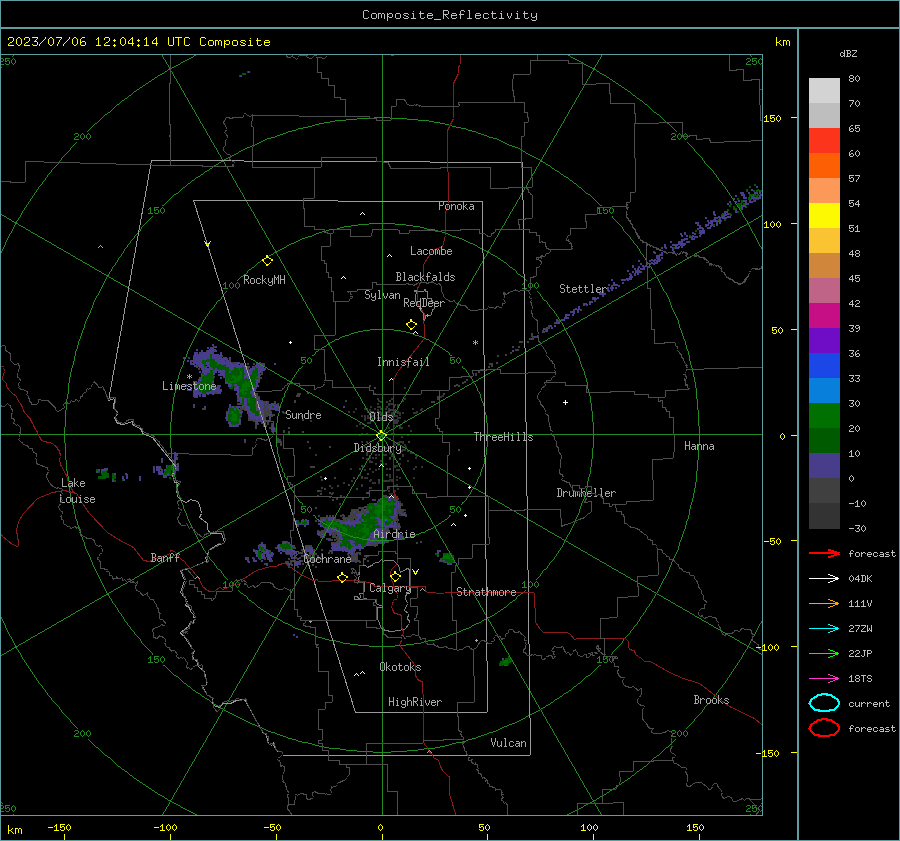The image size is (900, 841).
Task: Click the yellow diamond marker below Cochrane
Action: [x=342, y=577]
